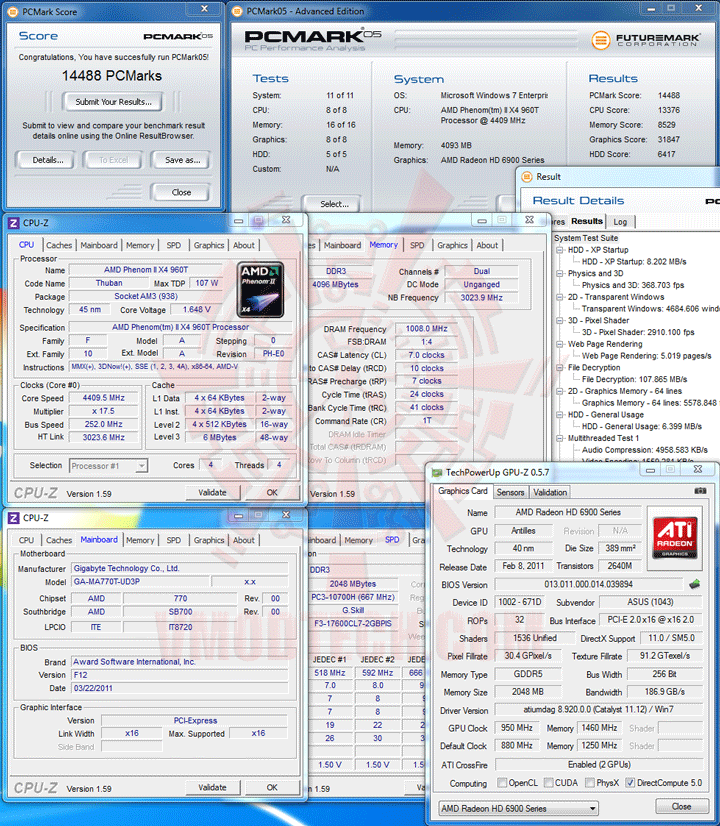The width and height of the screenshot is (720, 826).
Task: Click the ATI CrossFire 'Enabled (2 GPUs)' field
Action: point(599,764)
